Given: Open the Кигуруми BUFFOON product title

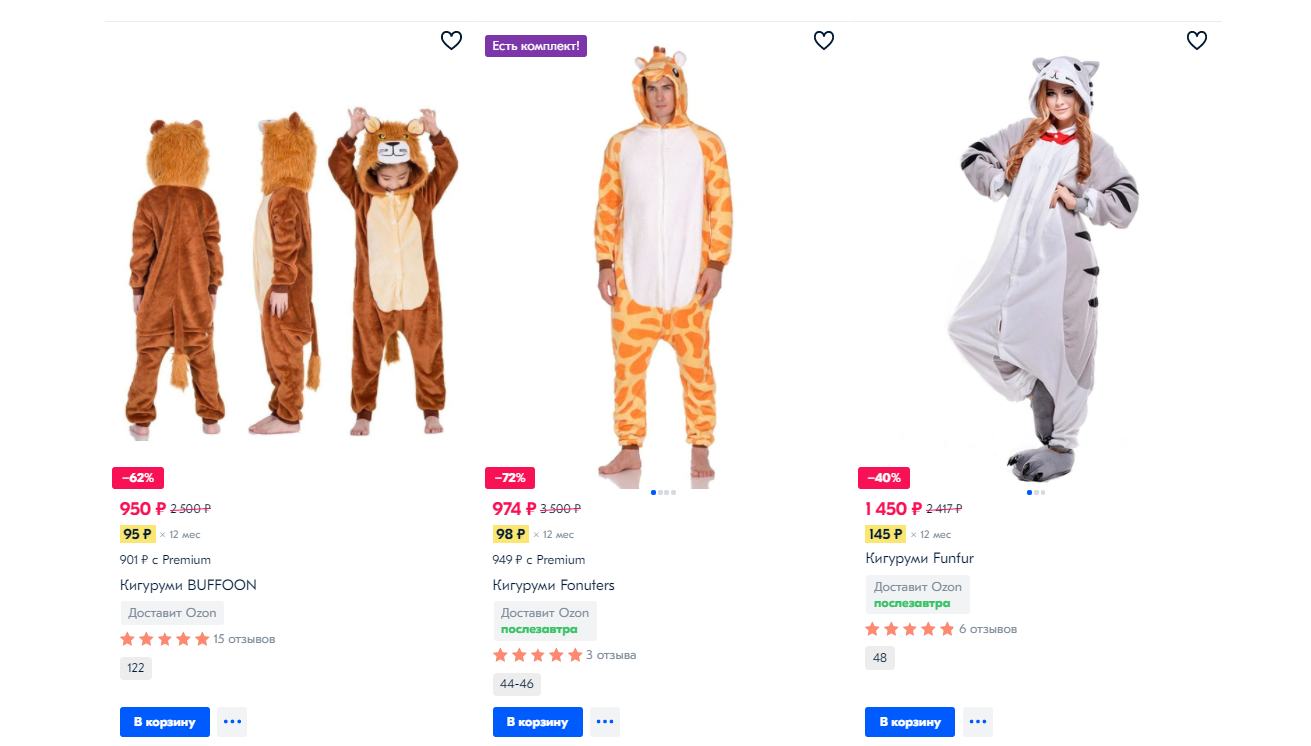Looking at the screenshot, I should pyautogui.click(x=188, y=585).
